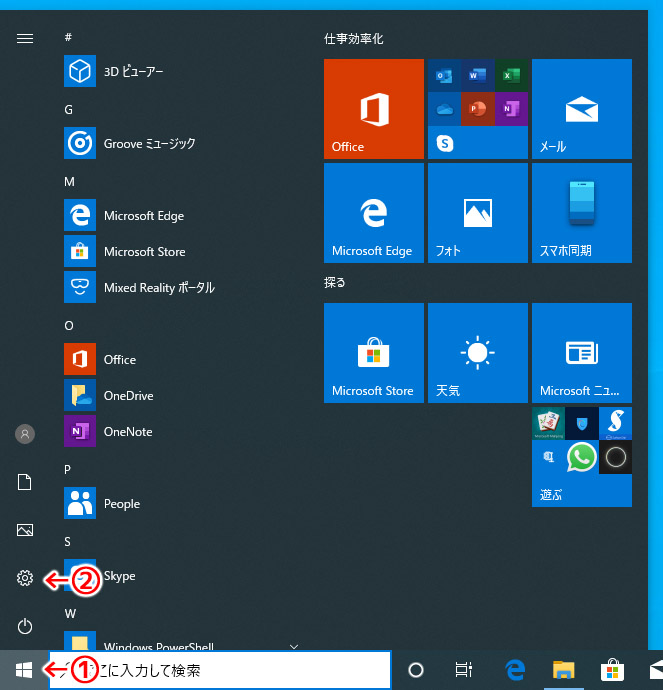Open Documents from the left rail

click(x=25, y=482)
